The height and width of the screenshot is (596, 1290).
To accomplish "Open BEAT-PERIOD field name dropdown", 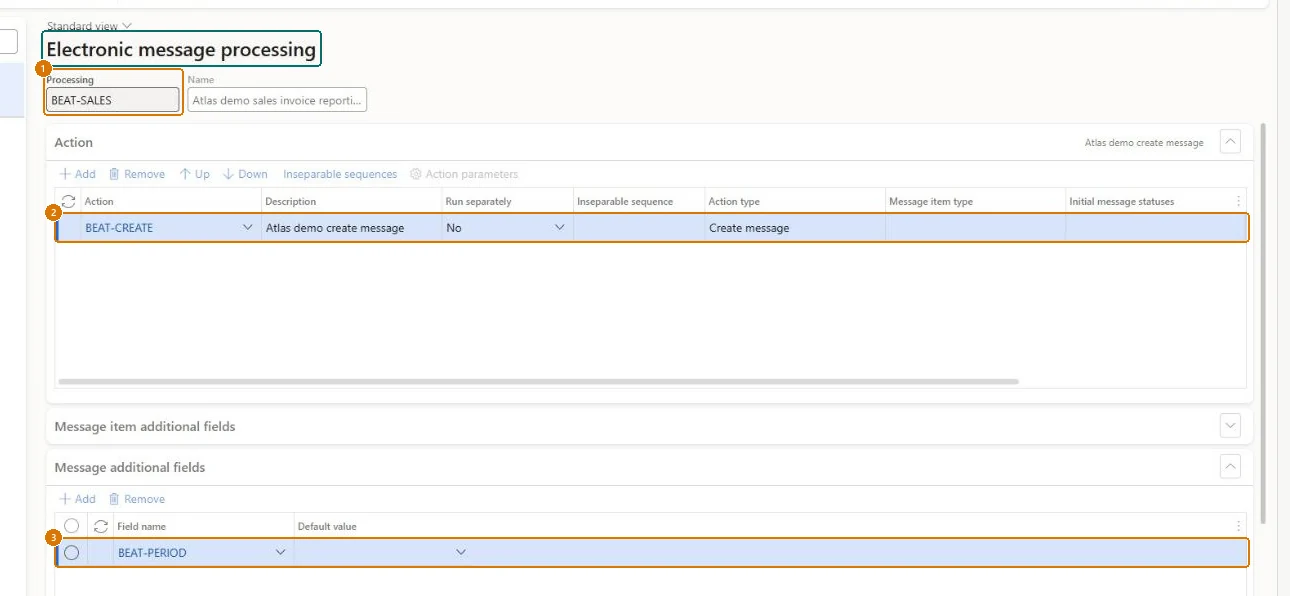I will point(281,553).
